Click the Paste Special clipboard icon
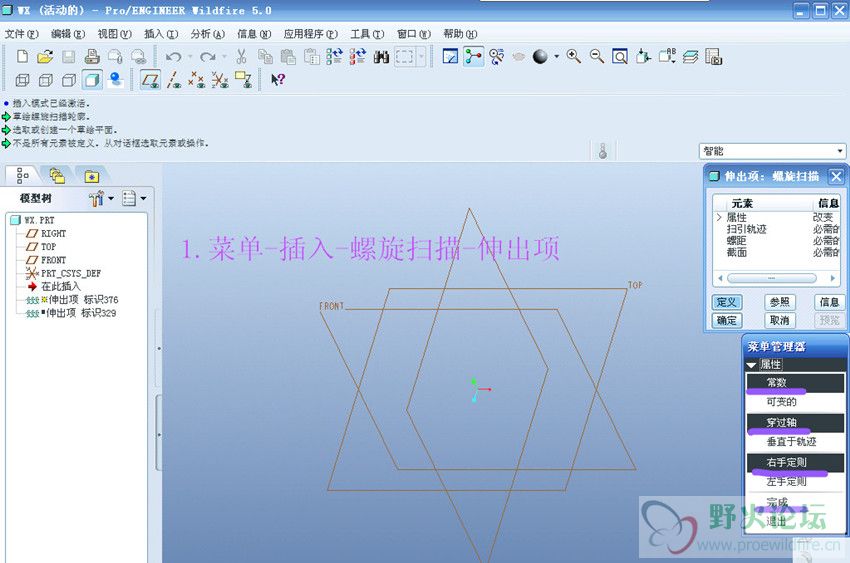 tap(312, 56)
